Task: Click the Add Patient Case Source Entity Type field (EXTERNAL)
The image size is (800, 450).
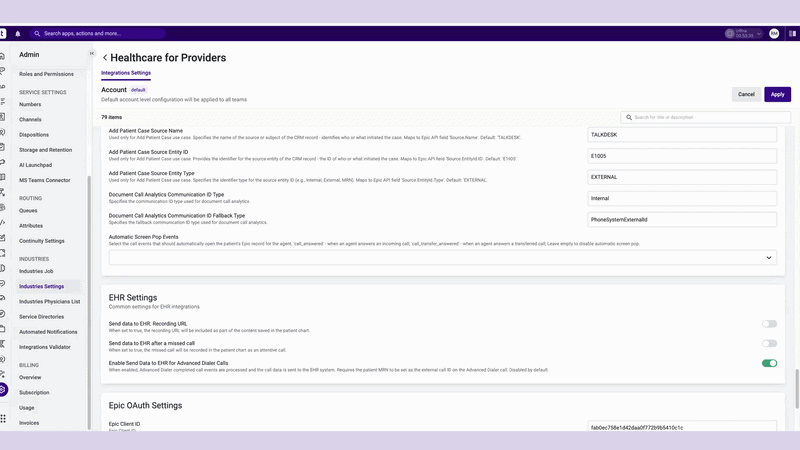Action: [682, 177]
